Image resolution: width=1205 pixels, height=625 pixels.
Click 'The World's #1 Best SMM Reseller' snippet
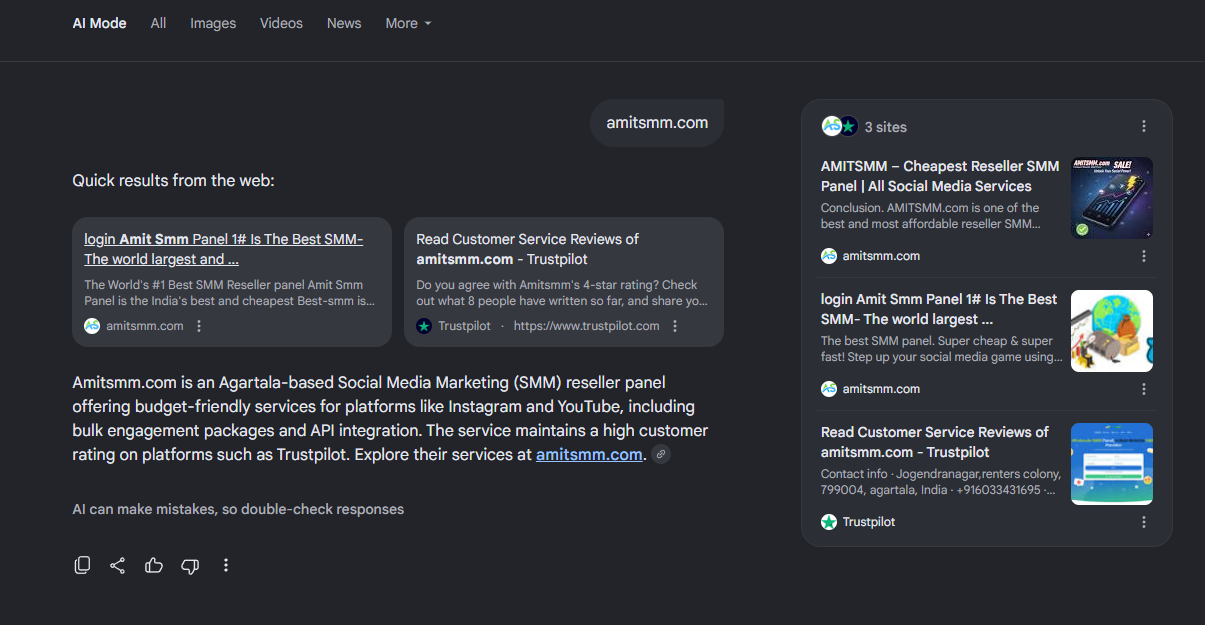[230, 293]
